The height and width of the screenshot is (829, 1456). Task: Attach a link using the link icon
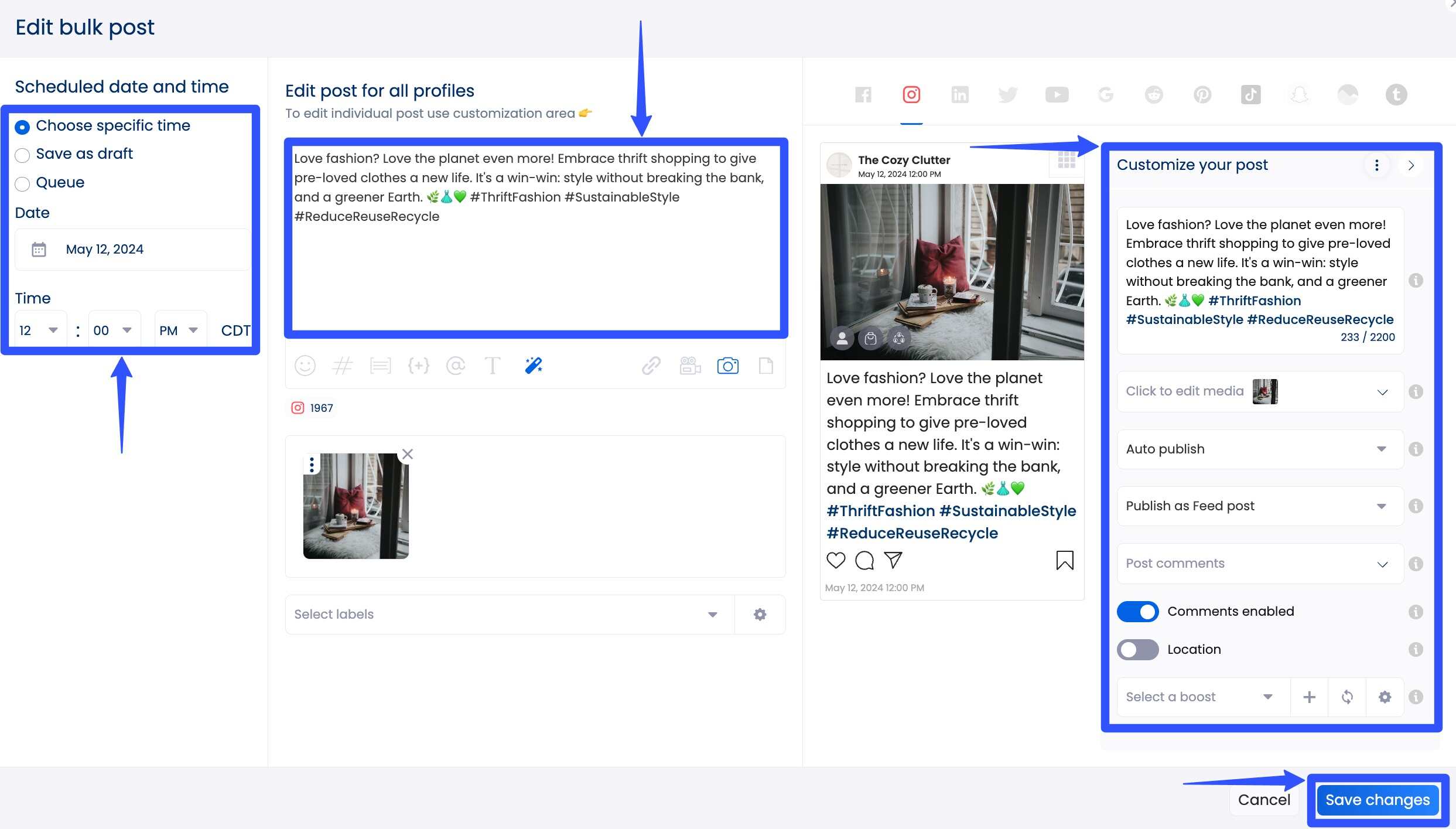650,365
